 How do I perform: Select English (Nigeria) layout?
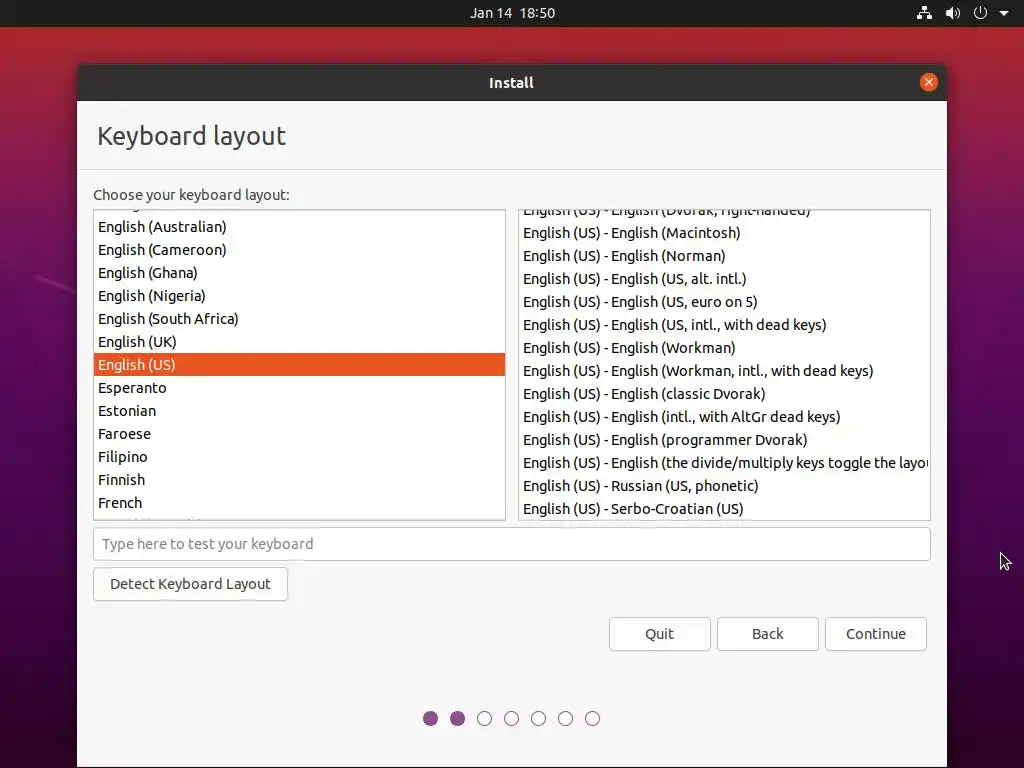[299, 296]
